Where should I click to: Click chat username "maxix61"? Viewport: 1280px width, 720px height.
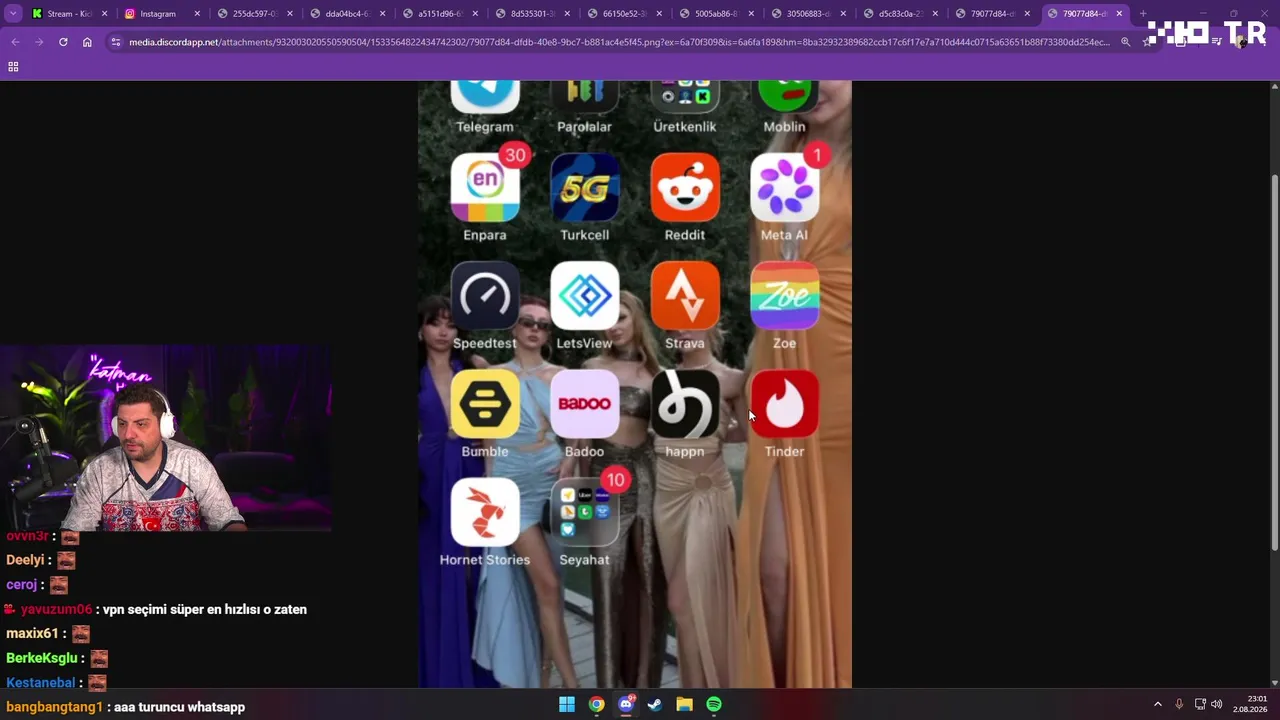coord(32,633)
